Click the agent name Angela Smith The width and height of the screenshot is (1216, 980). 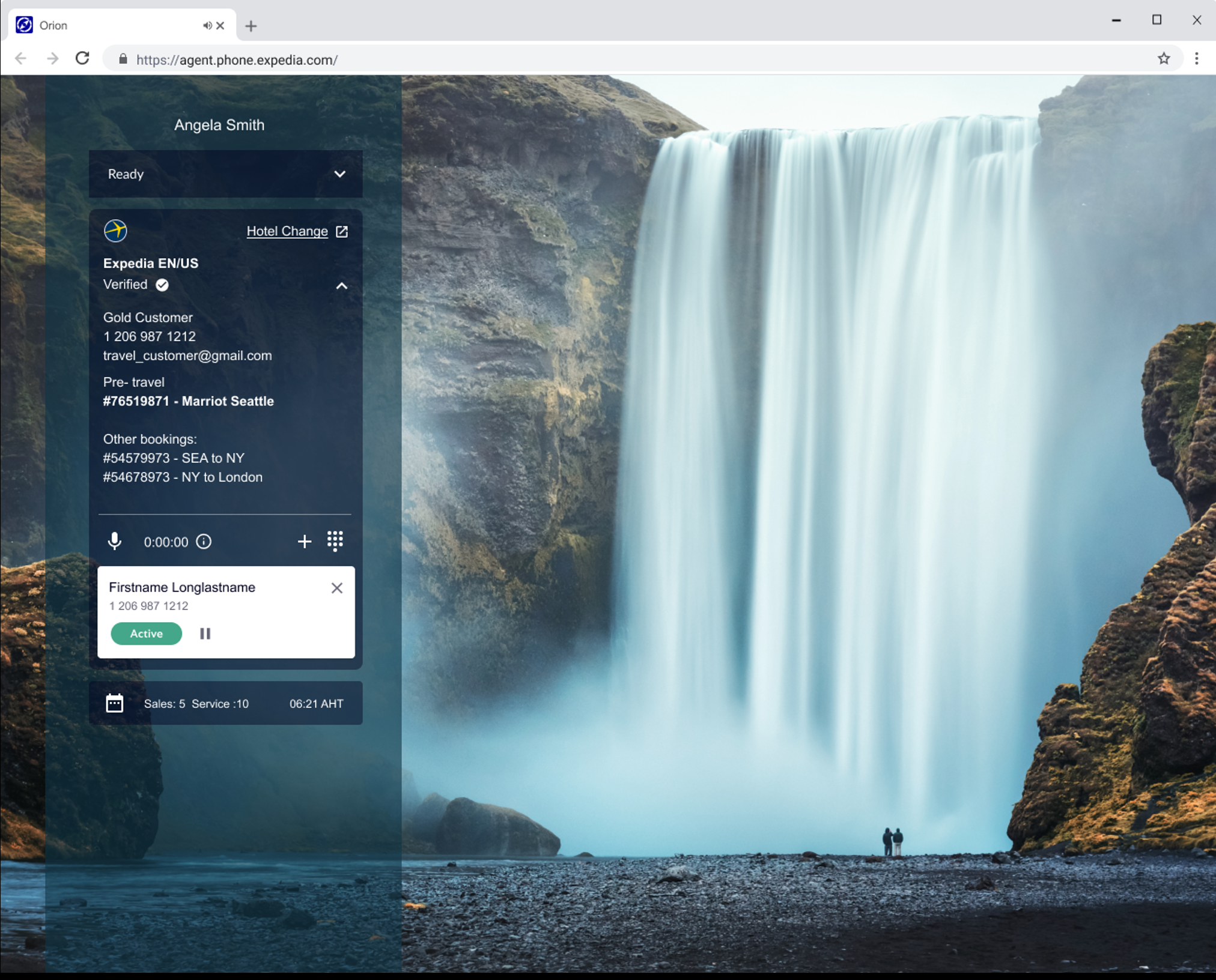click(x=219, y=125)
